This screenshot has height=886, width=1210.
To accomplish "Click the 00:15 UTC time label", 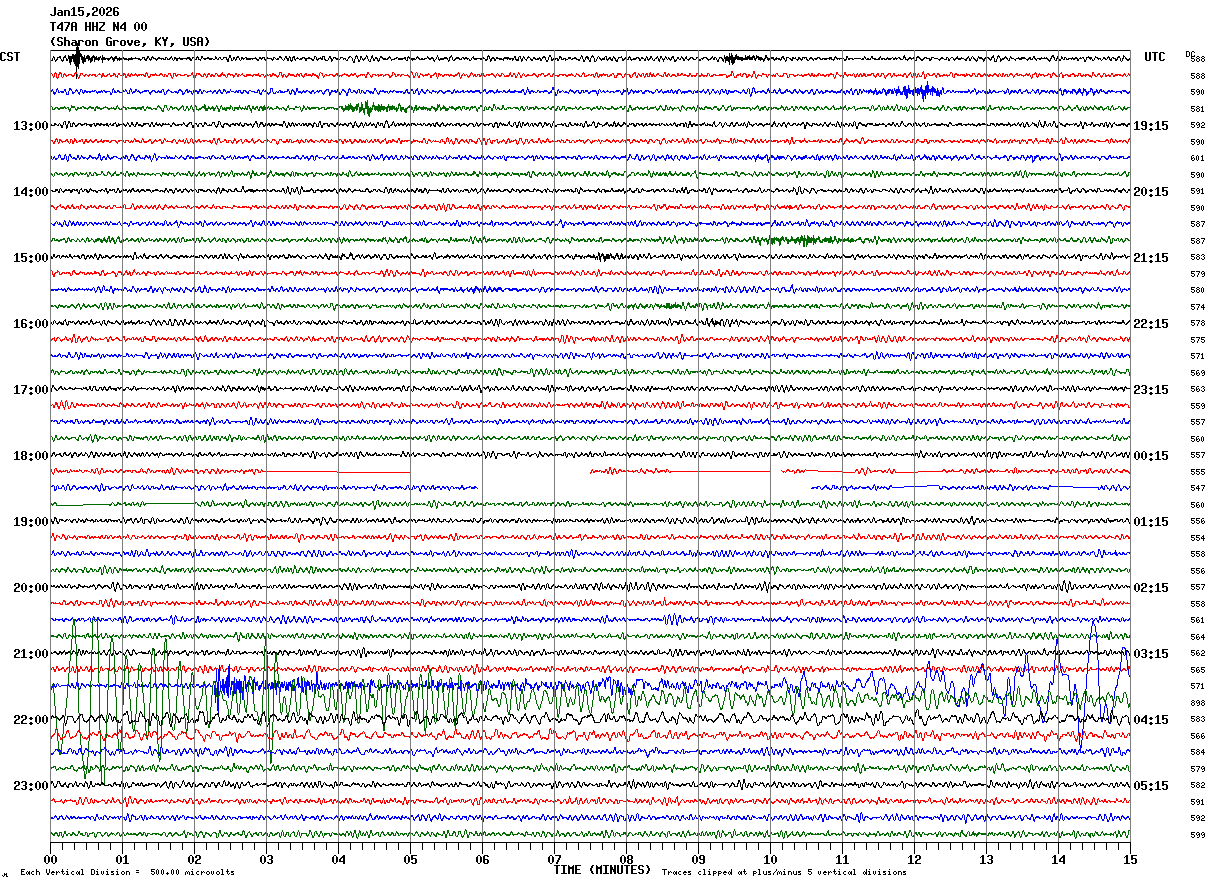I will coord(1151,456).
